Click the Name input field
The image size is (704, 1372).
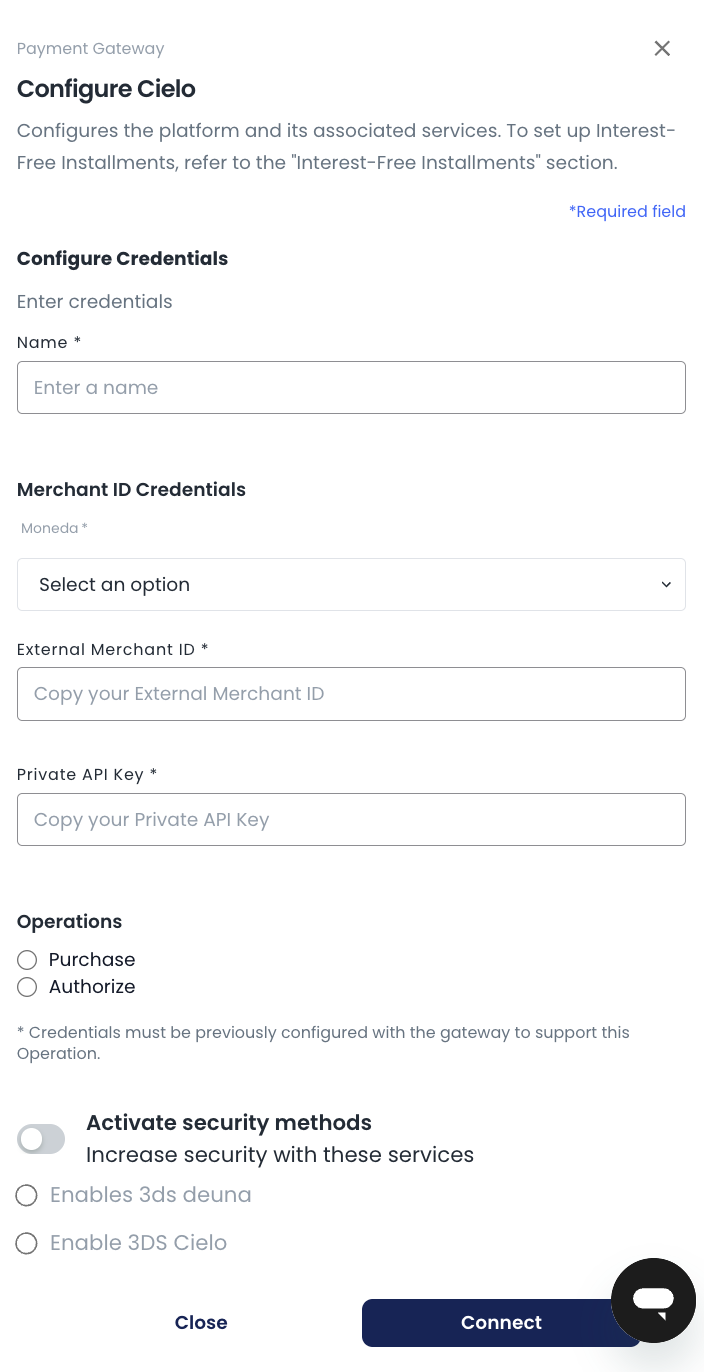point(351,388)
